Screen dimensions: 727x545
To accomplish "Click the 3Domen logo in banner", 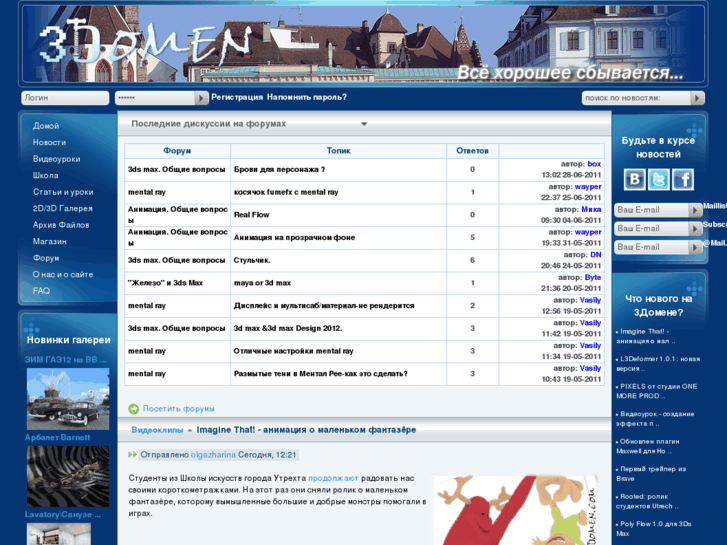I will click(144, 43).
